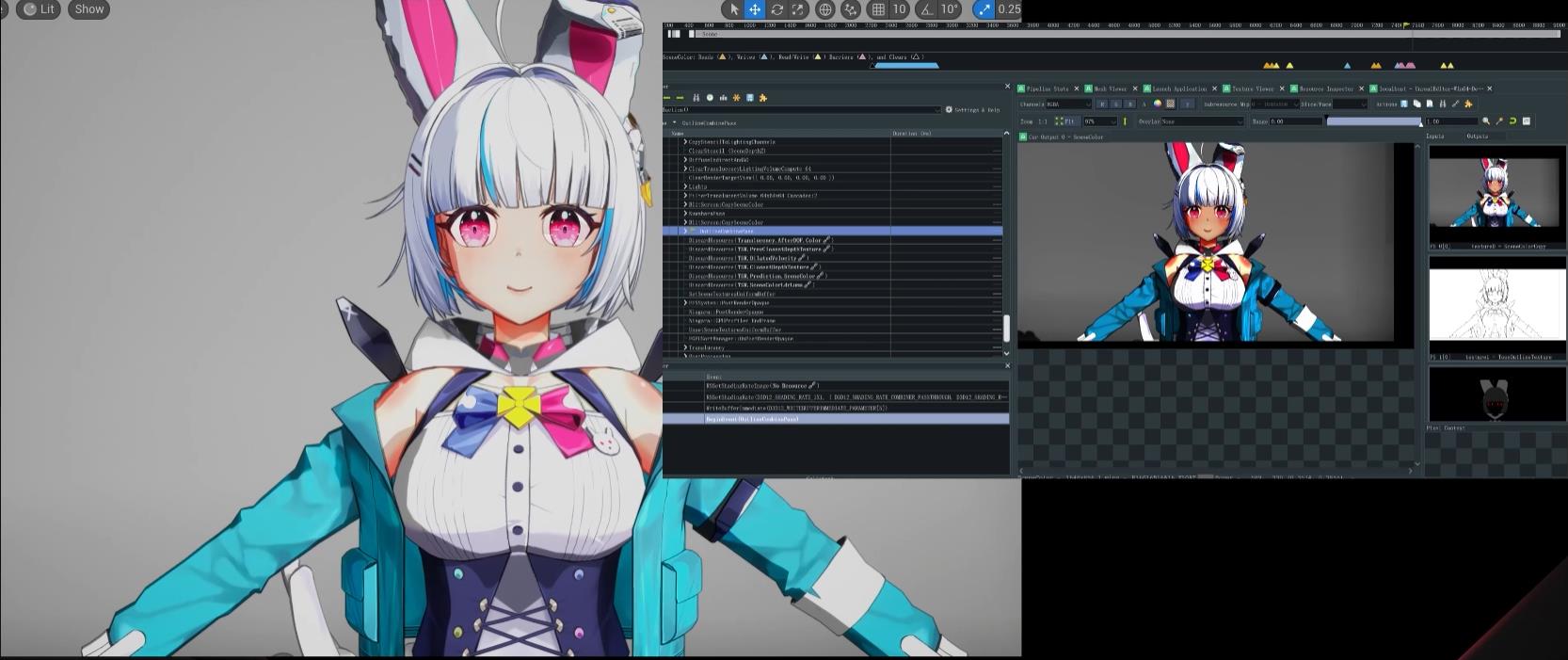The width and height of the screenshot is (1568, 660).
Task: Click the binoculars find icon in event toolbar
Action: pos(696,98)
